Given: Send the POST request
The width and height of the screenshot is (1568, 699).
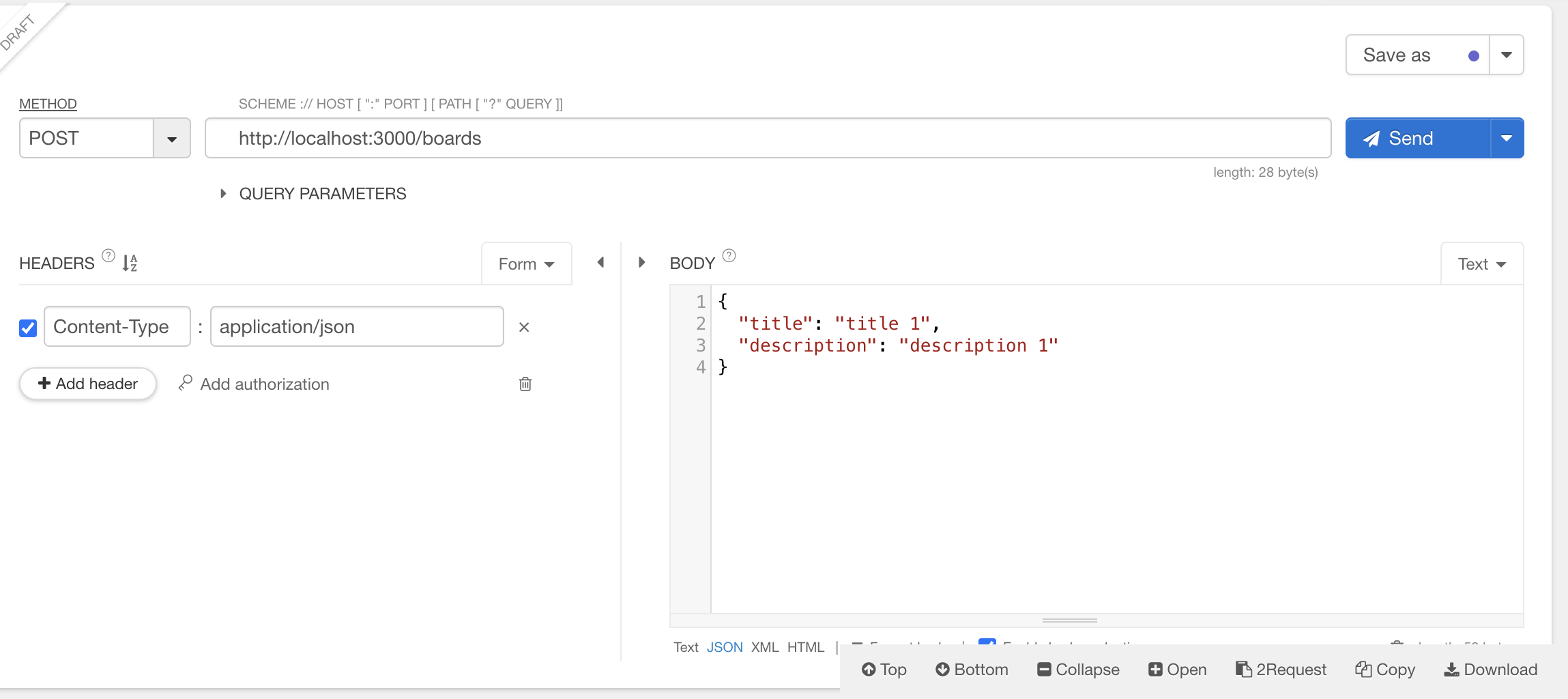Looking at the screenshot, I should pos(1417,139).
